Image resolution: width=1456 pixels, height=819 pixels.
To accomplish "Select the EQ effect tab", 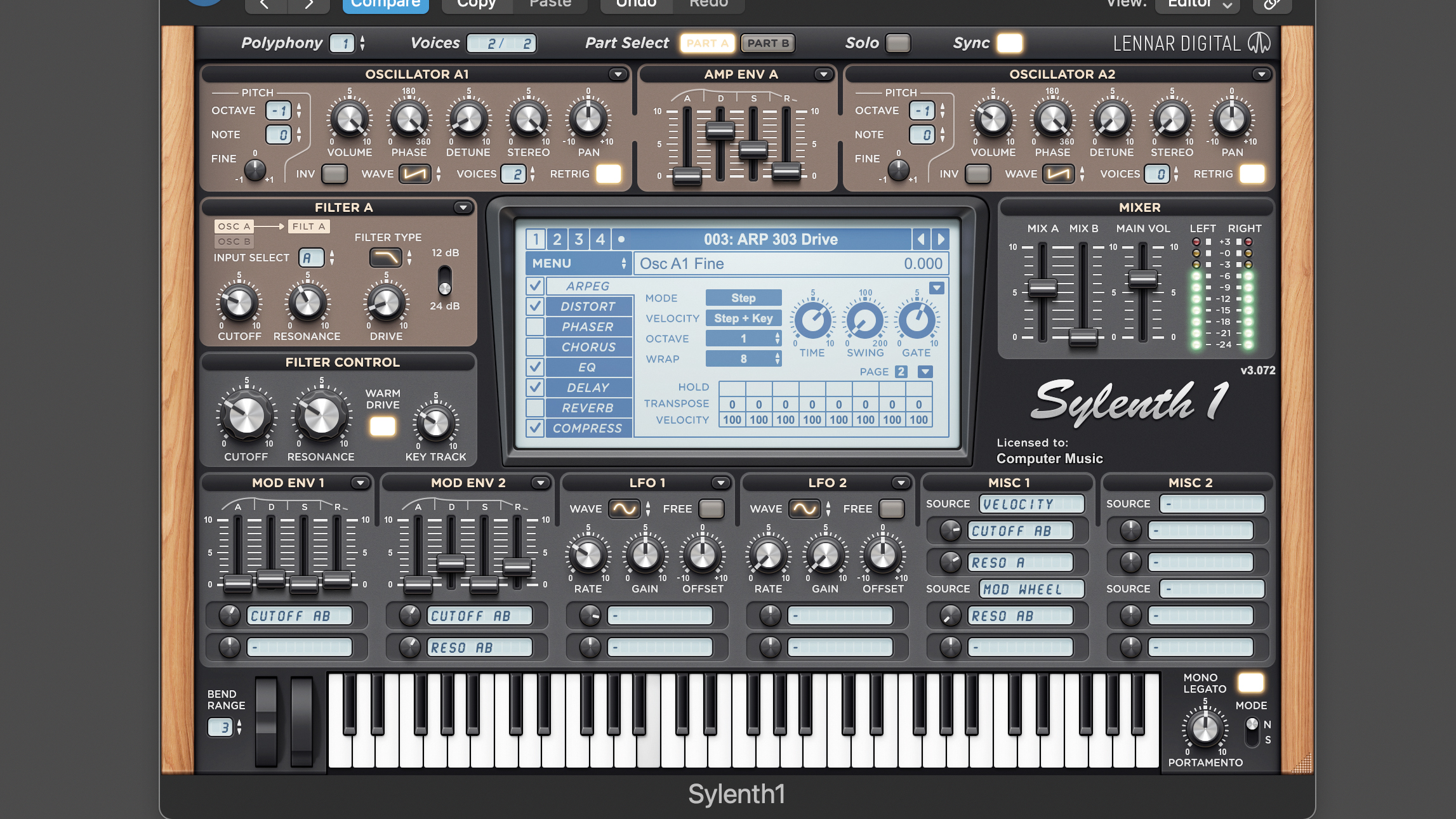I will click(x=588, y=367).
